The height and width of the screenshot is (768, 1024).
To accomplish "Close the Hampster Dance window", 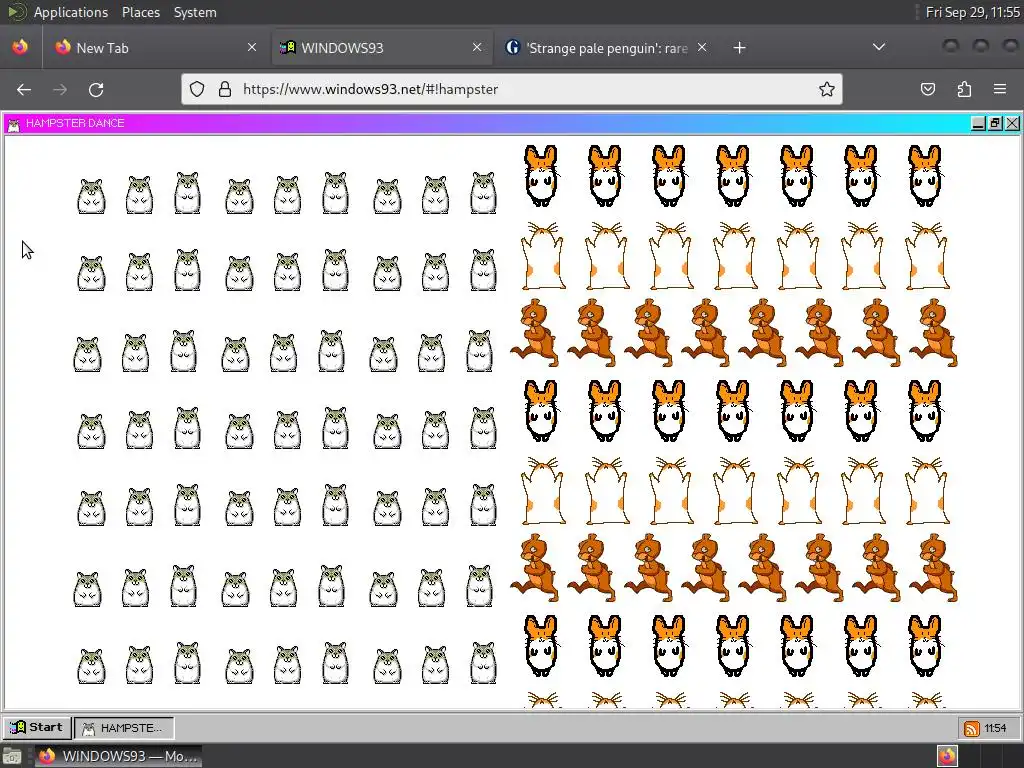I will [x=1012, y=123].
